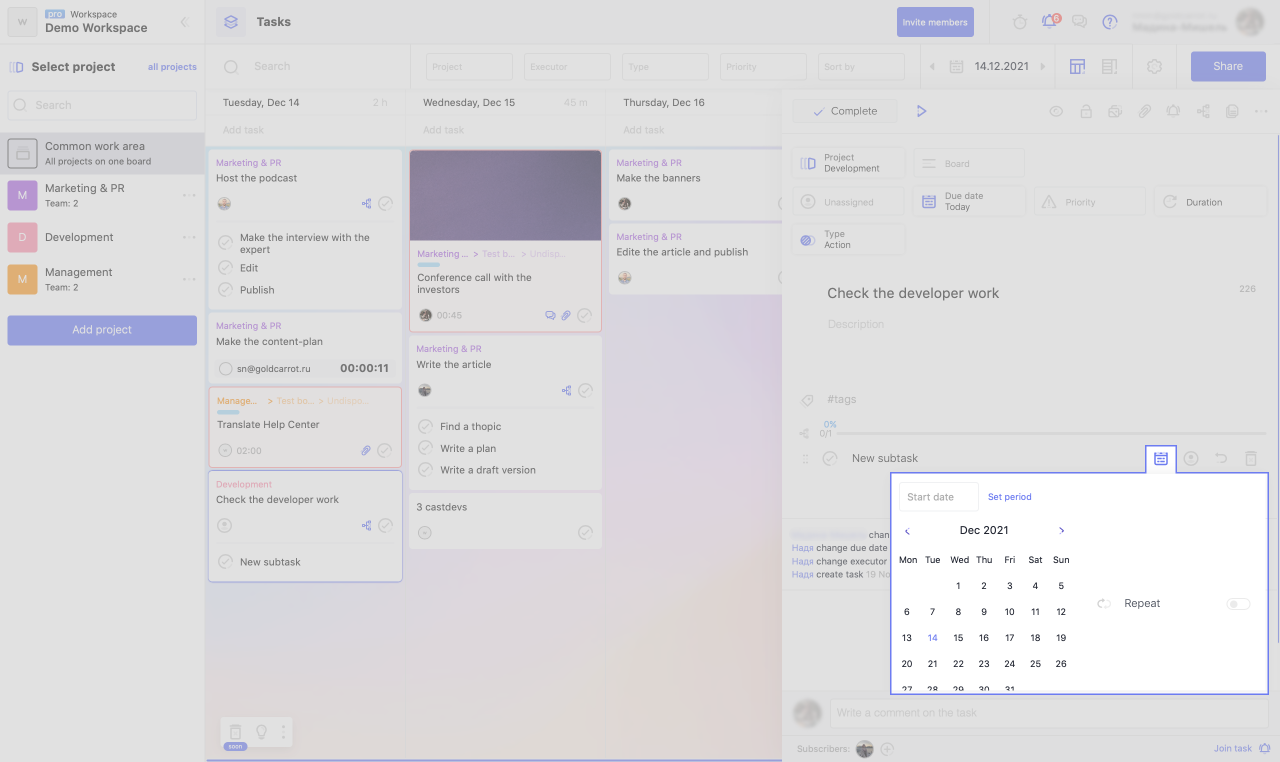This screenshot has height=762, width=1280.
Task: Open the Project filter dropdown
Action: pyautogui.click(x=469, y=67)
